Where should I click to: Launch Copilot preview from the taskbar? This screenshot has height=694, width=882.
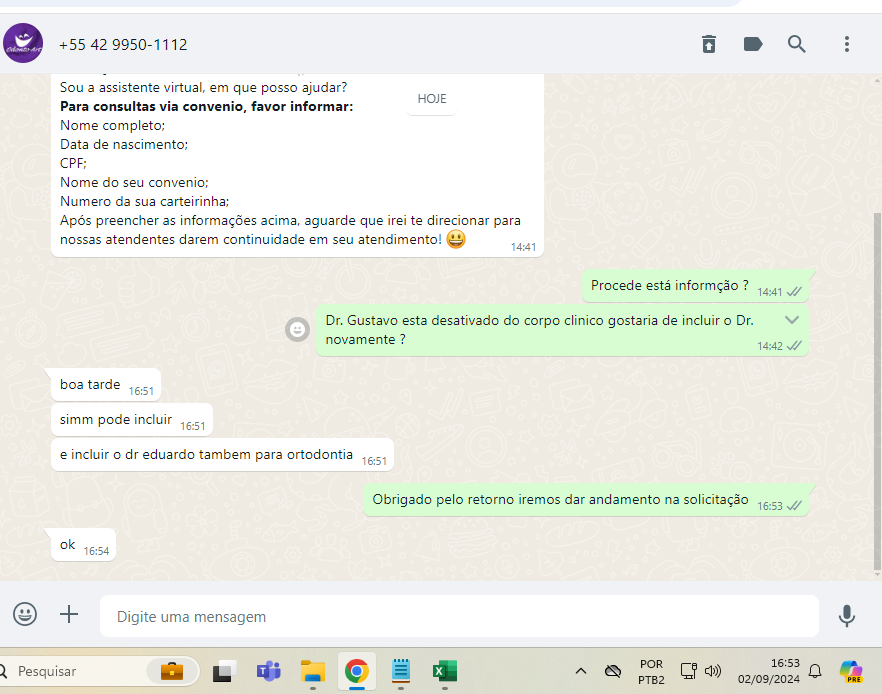(x=851, y=671)
